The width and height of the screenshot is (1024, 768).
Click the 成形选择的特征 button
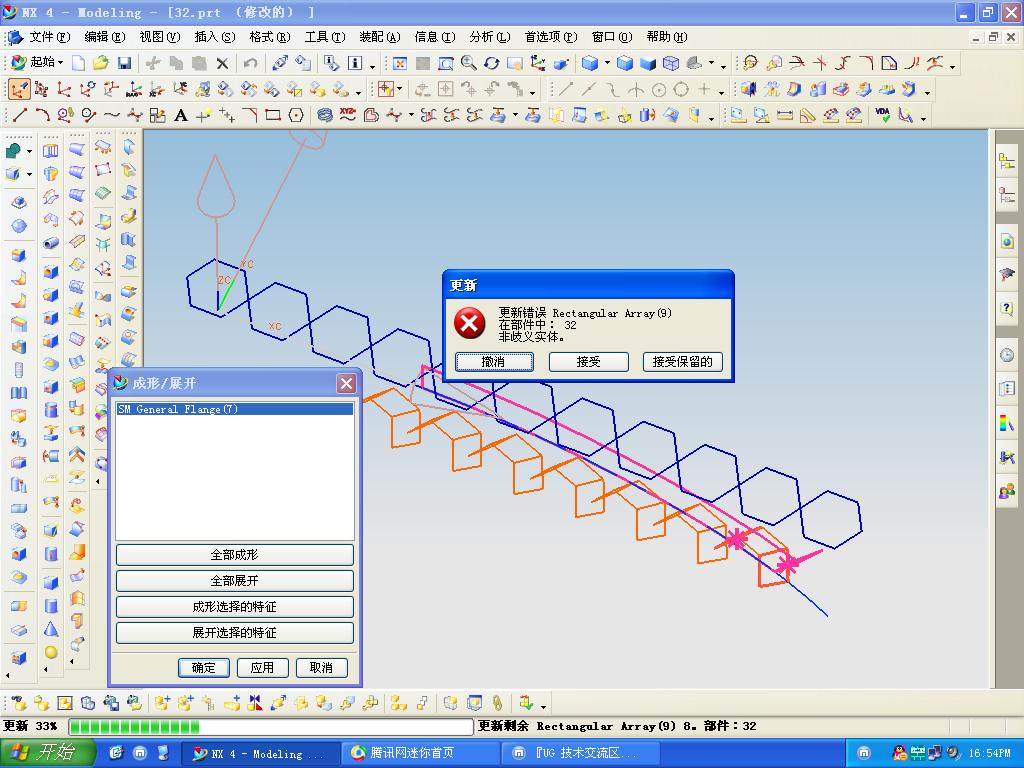tap(234, 607)
